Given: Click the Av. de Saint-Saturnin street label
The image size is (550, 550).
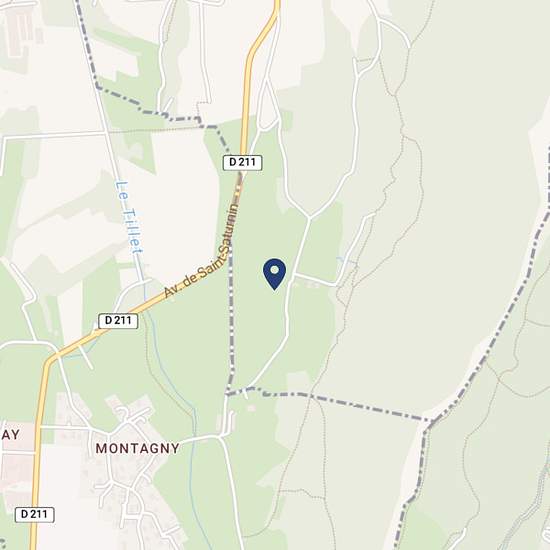Looking at the screenshot, I should (202, 250).
